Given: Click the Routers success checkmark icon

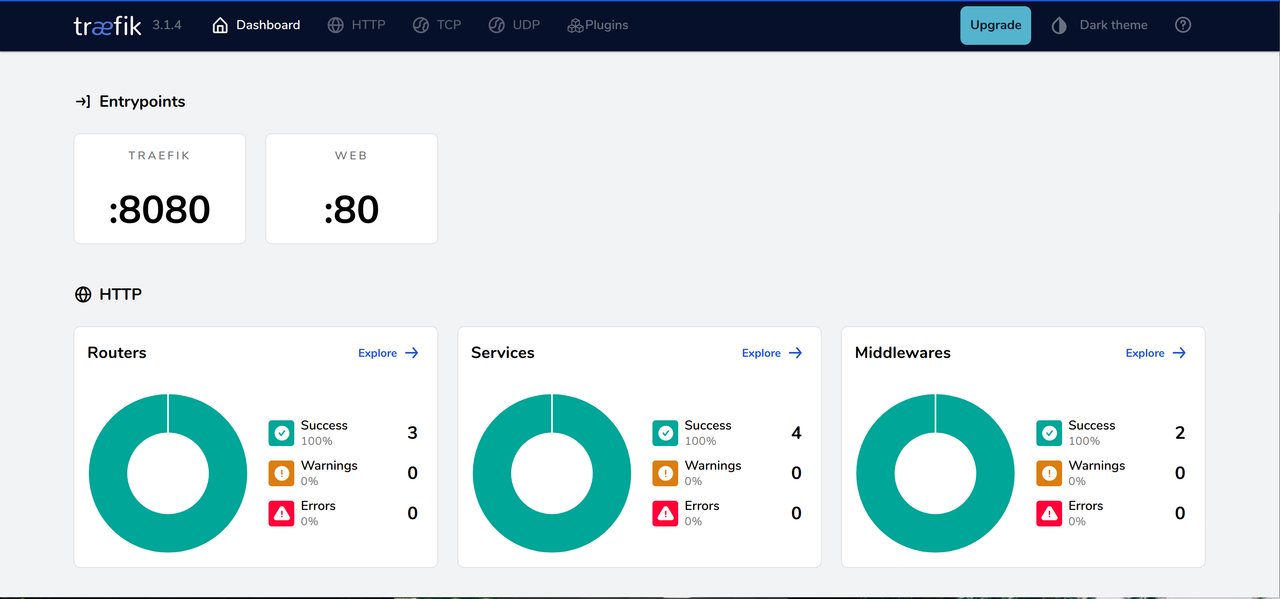Looking at the screenshot, I should (x=281, y=433).
